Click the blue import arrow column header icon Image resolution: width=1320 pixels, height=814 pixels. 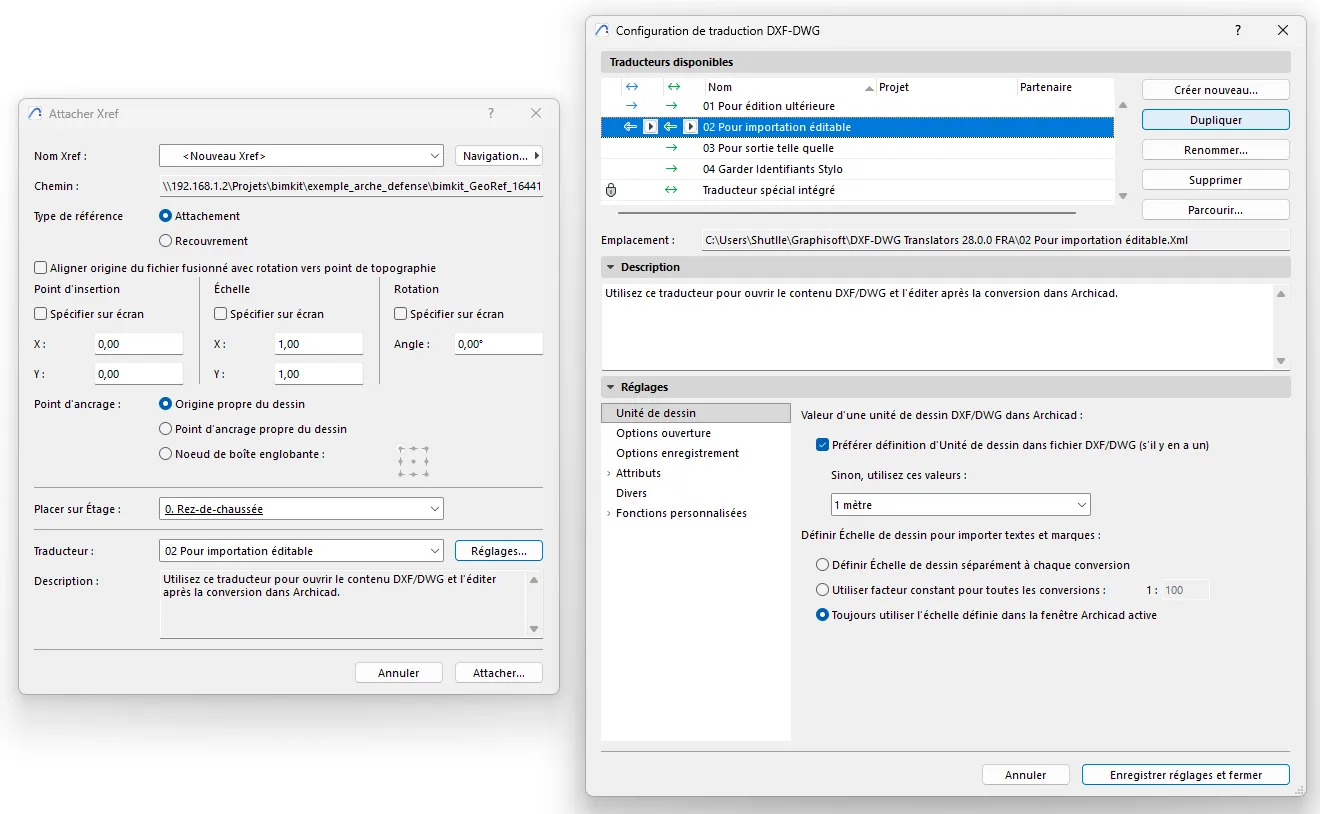tap(631, 87)
